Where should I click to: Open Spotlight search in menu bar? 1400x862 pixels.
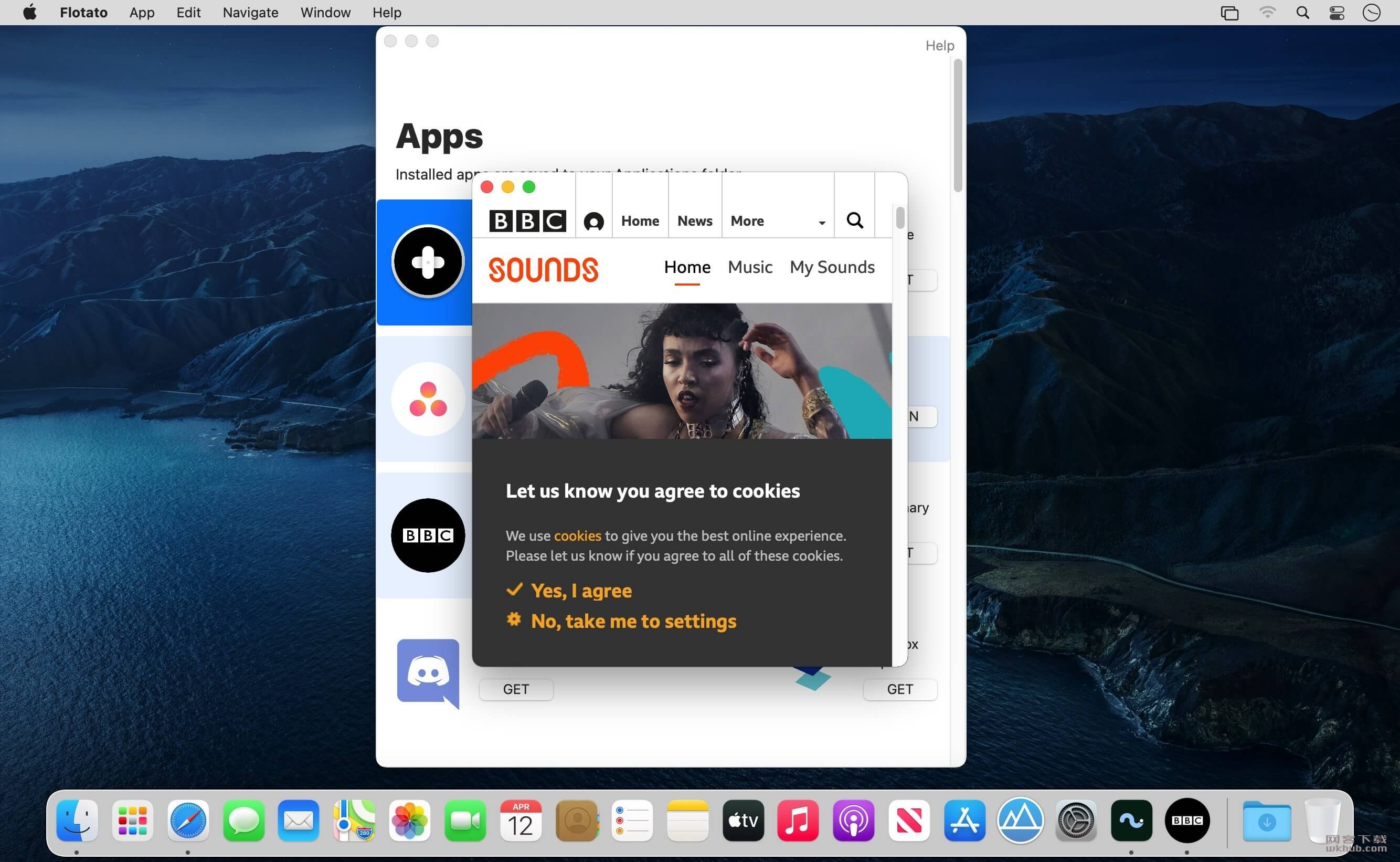click(x=1302, y=13)
